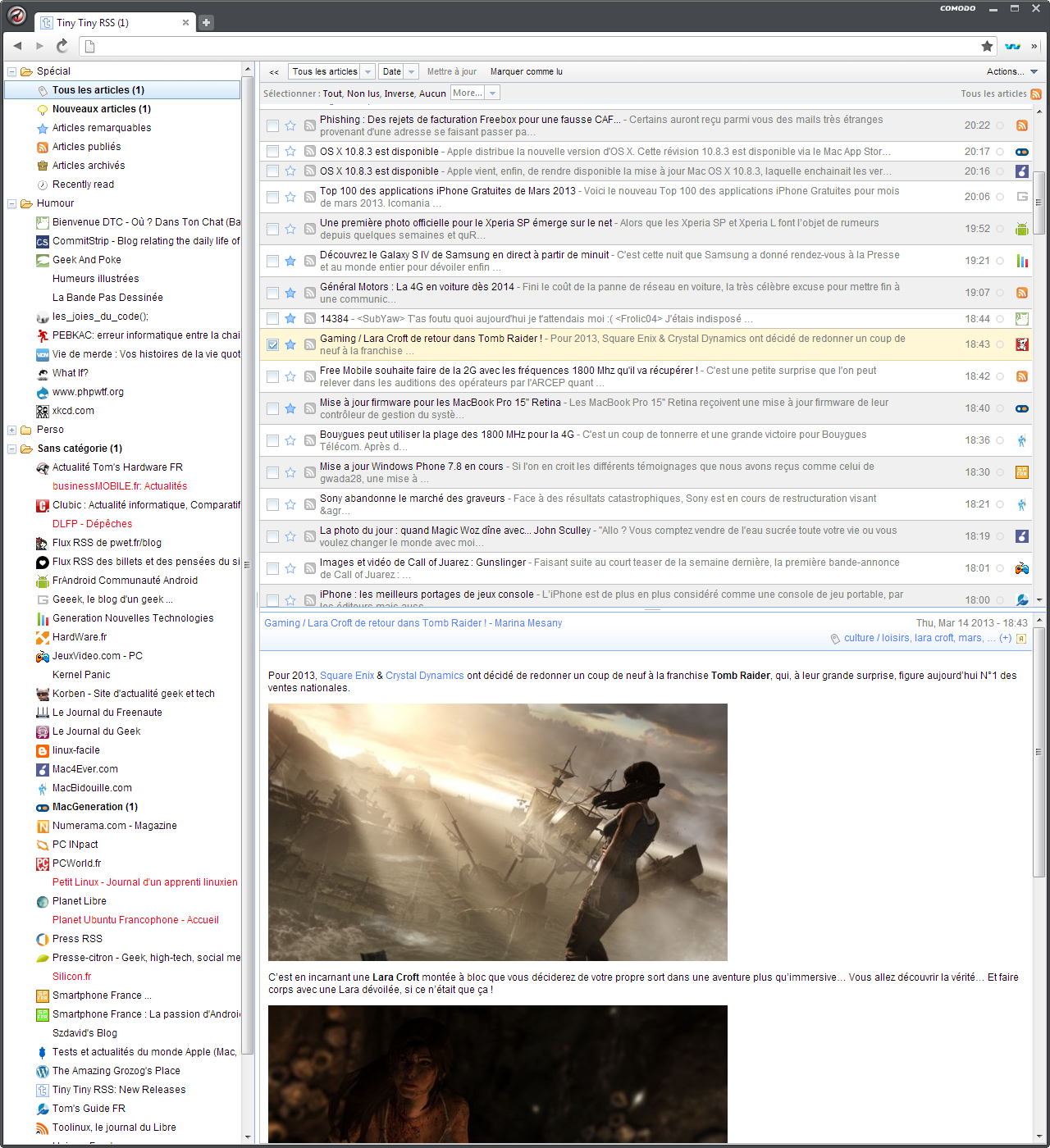
Task: Click the Comodo extension icon in toolbar
Action: tap(1013, 47)
